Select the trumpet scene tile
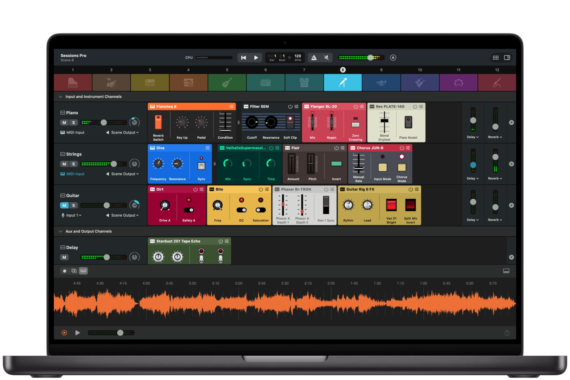 tap(381, 83)
